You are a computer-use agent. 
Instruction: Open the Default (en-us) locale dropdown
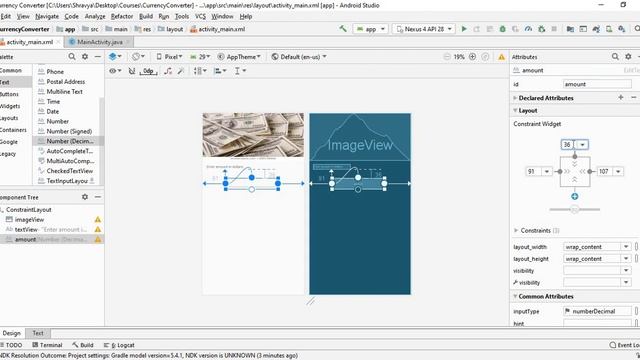point(299,57)
